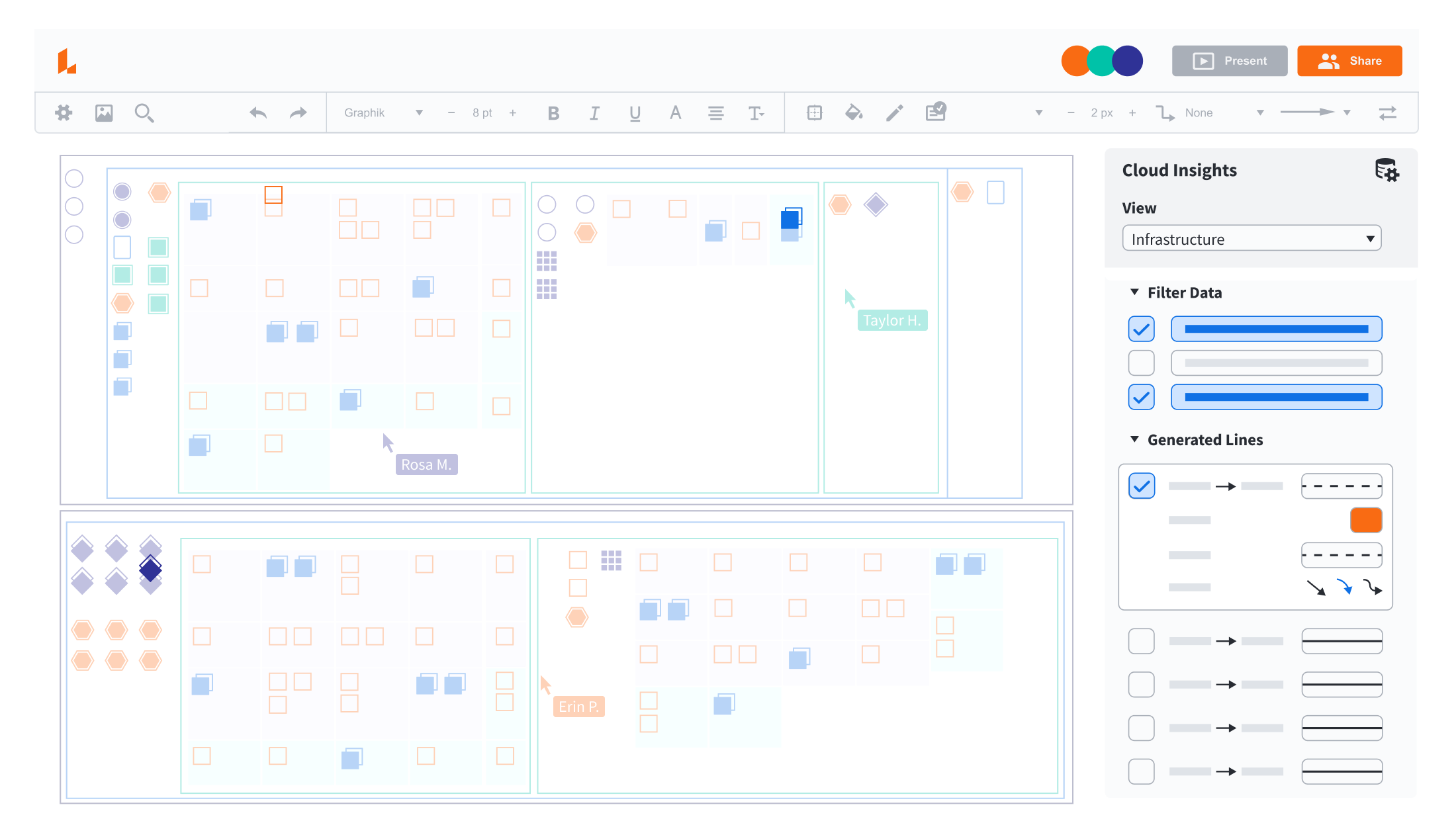Click the settings gear icon in toolbar
1456x819 pixels.
pos(64,113)
